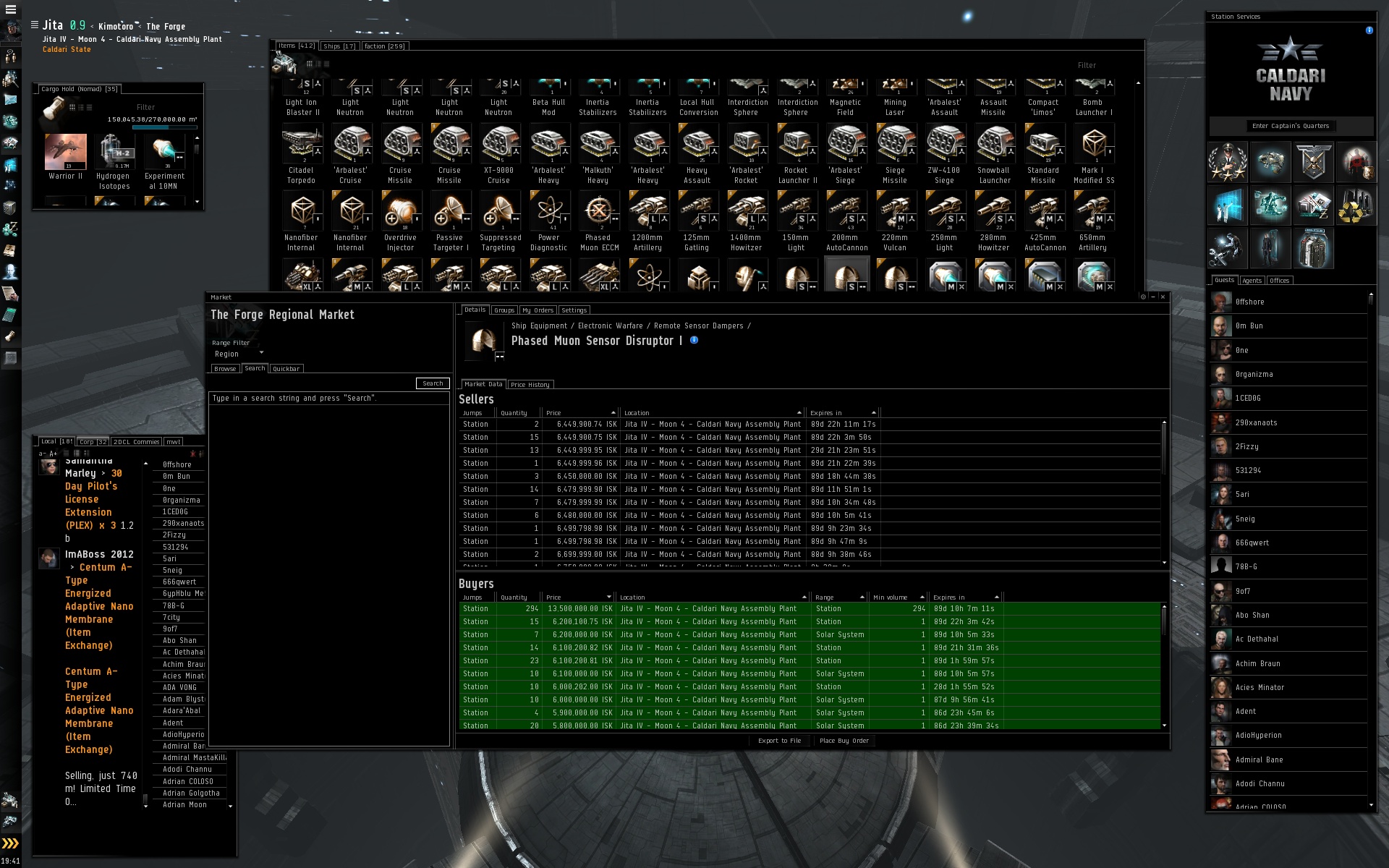Screen dimensions: 1389x868
Task: Open the Neocom hamburger menu at top left
Action: click(11, 9)
